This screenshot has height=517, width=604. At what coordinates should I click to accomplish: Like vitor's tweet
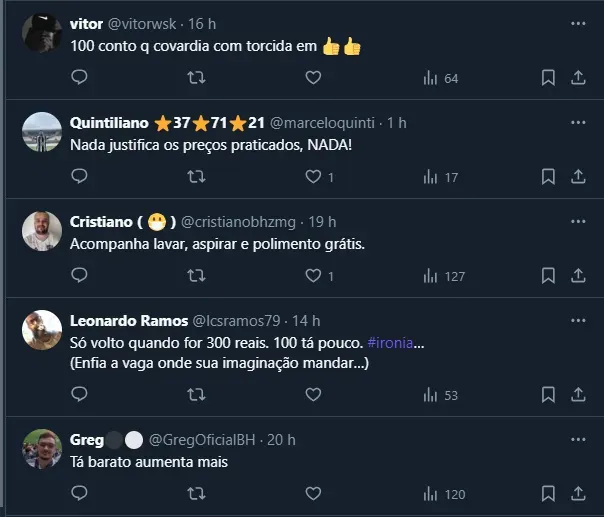313,77
